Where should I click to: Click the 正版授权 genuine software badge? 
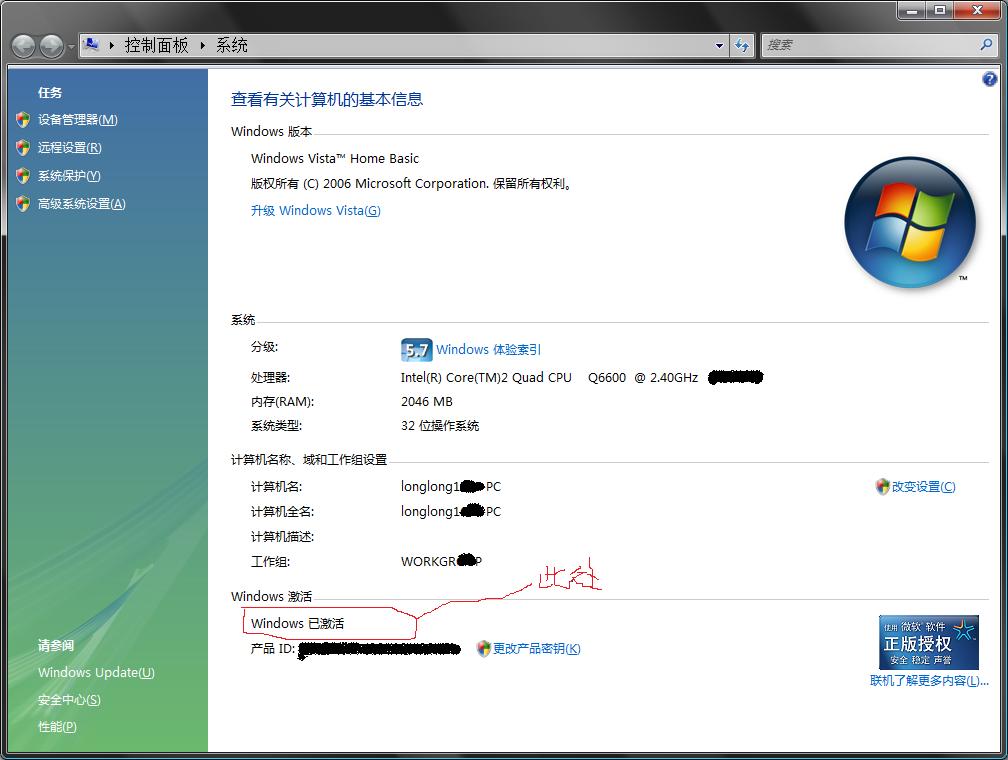[929, 642]
